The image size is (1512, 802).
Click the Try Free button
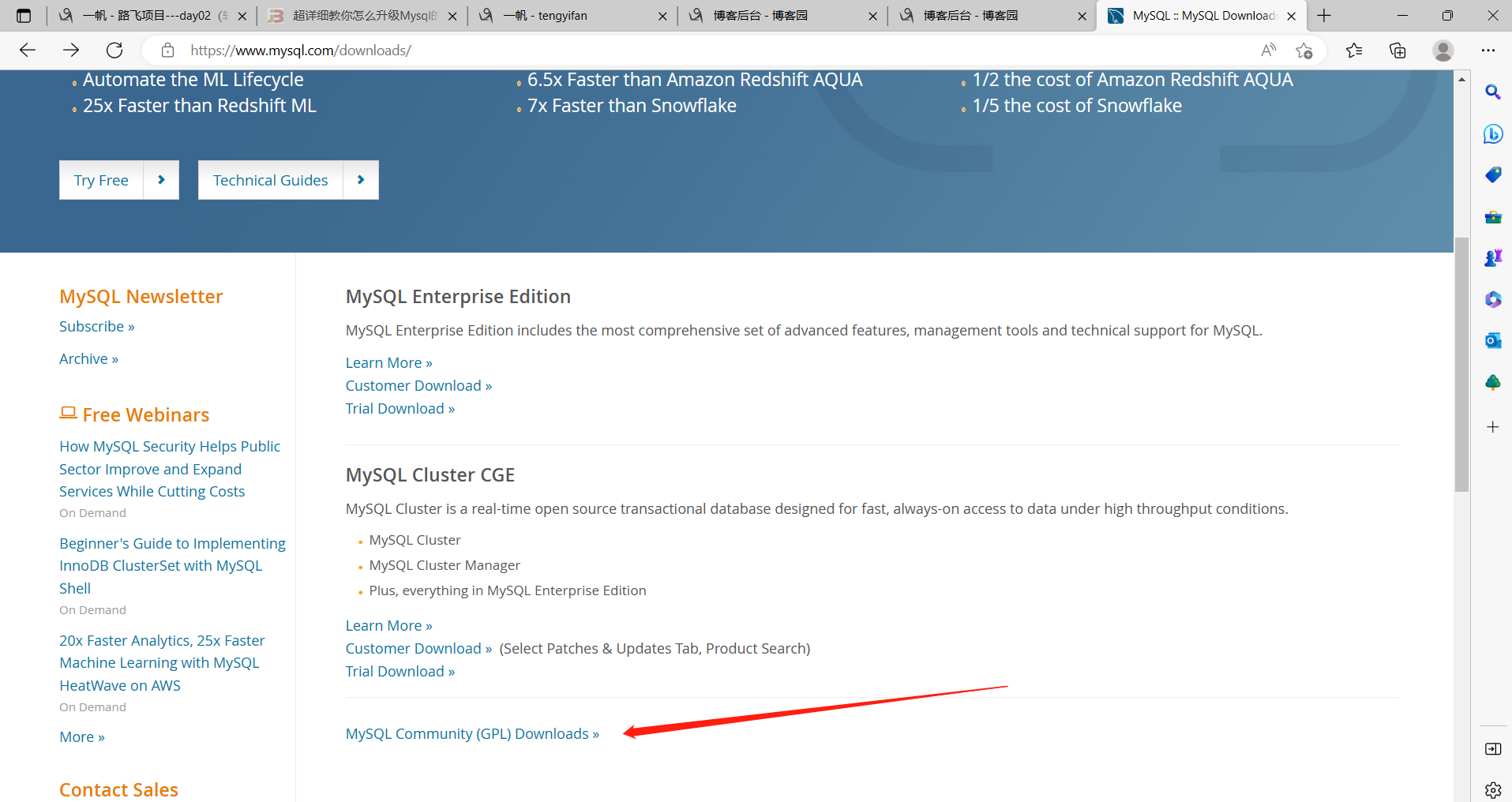pos(101,180)
